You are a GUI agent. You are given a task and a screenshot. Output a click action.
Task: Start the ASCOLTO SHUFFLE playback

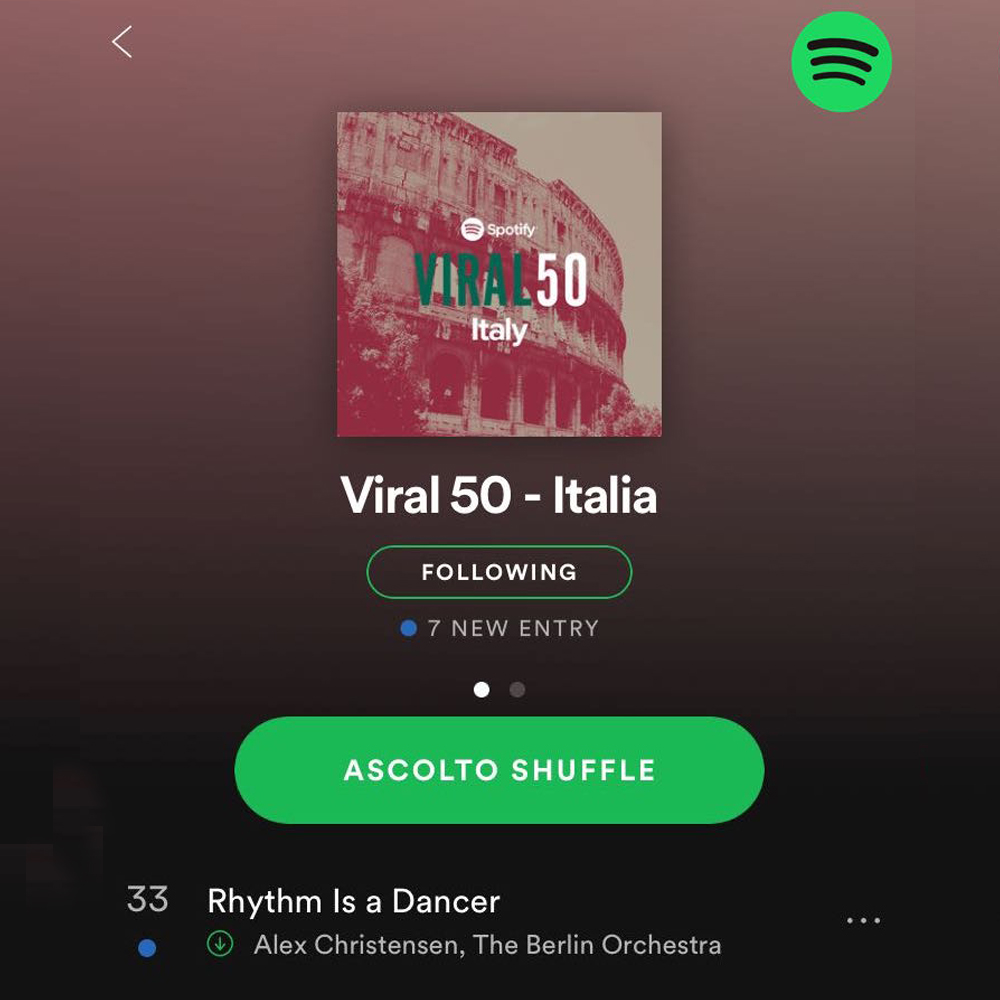[x=499, y=770]
